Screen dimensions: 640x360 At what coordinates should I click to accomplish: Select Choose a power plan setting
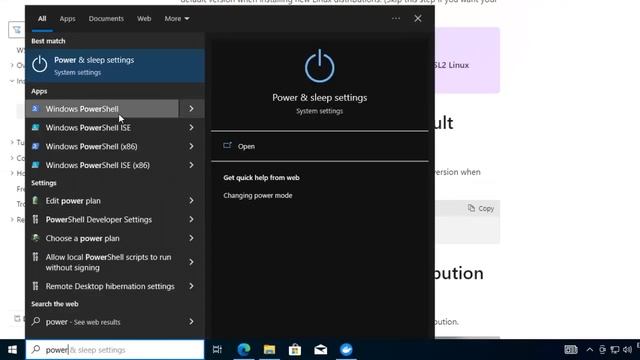102,238
